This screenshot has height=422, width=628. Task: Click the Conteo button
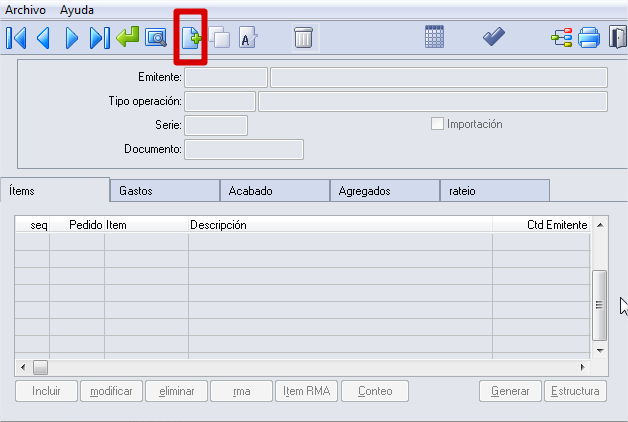click(x=375, y=391)
